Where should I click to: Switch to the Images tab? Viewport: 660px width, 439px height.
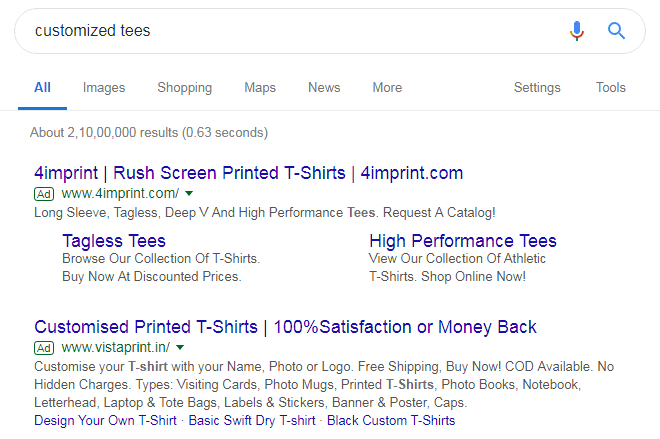pos(104,88)
